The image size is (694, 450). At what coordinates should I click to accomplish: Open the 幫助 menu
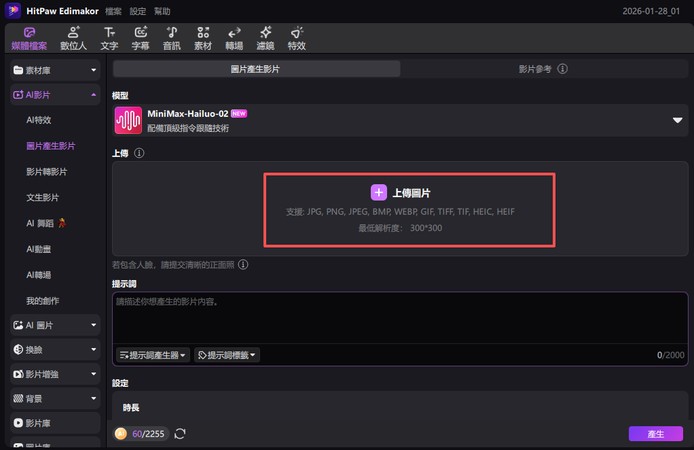pos(162,12)
